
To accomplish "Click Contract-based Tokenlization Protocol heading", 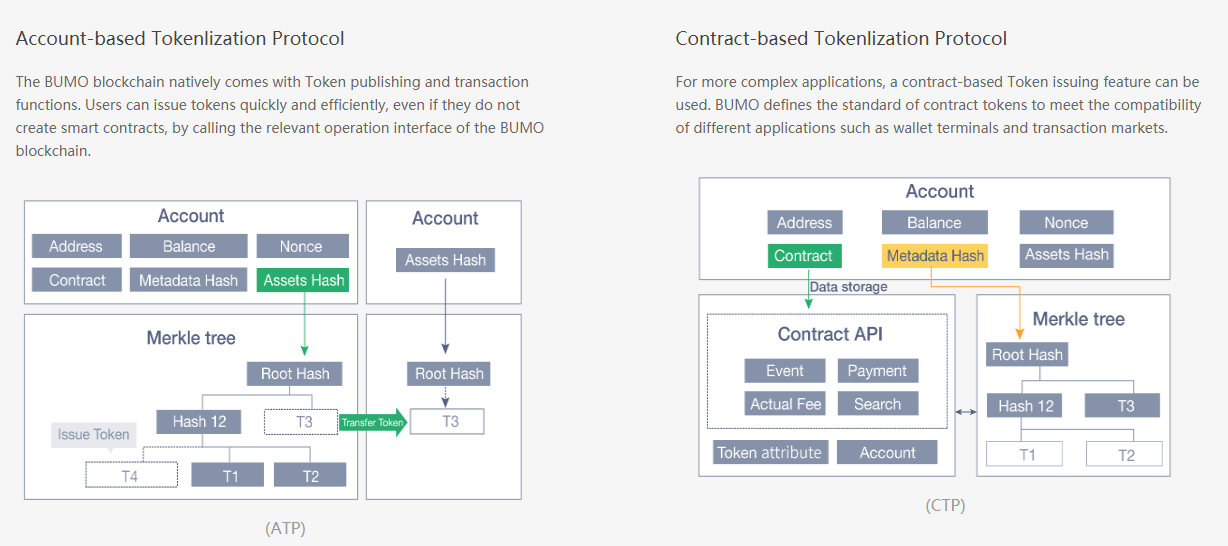I will click(x=841, y=39).
